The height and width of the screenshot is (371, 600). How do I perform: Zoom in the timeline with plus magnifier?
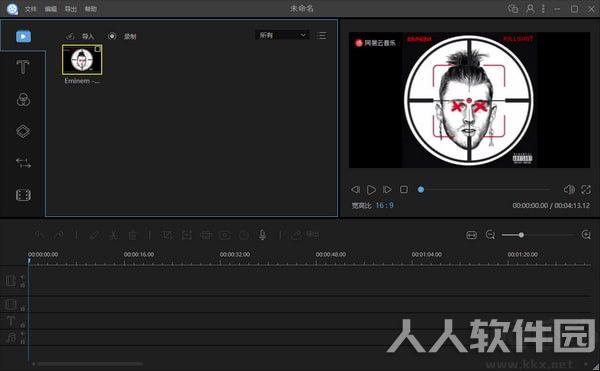point(586,234)
